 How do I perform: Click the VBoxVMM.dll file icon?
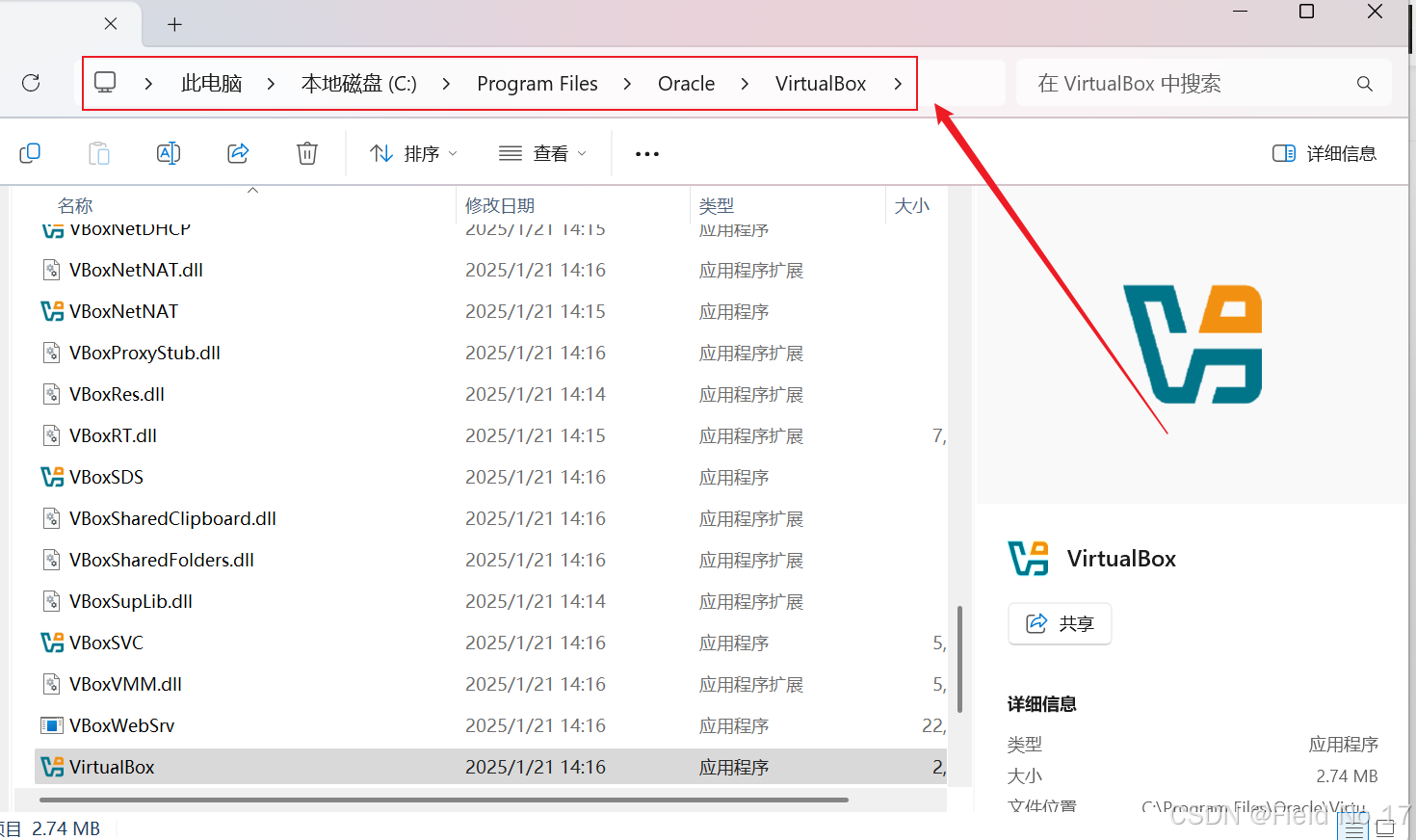(x=52, y=684)
